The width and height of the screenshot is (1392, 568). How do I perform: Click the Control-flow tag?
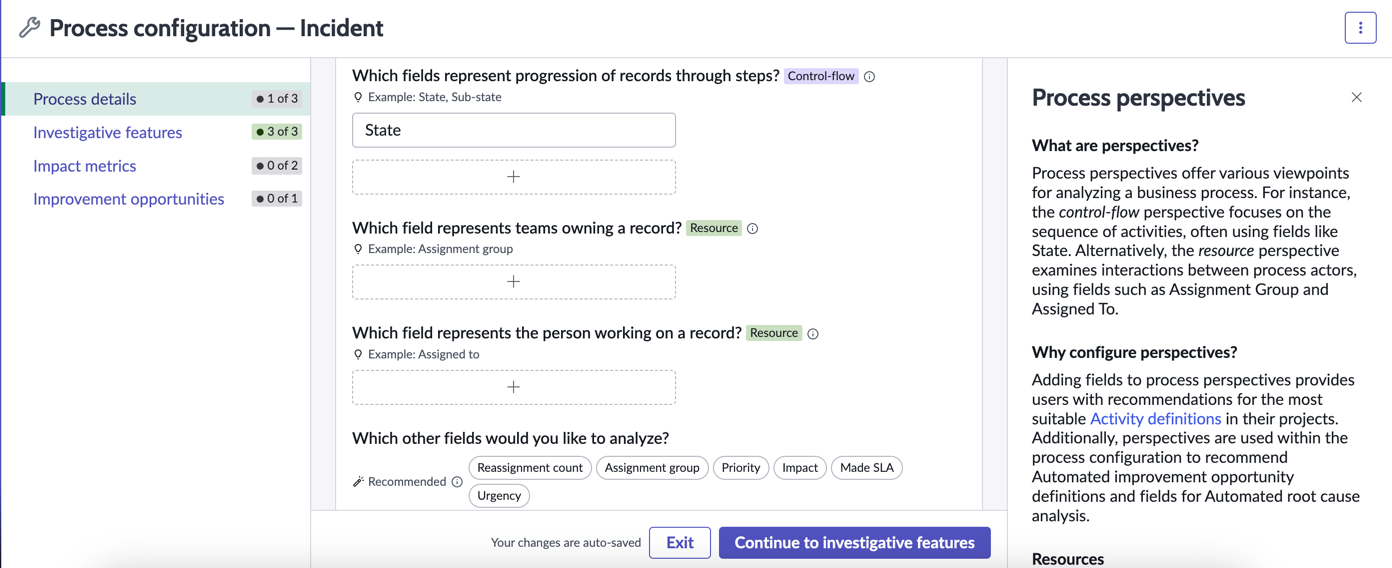(821, 76)
